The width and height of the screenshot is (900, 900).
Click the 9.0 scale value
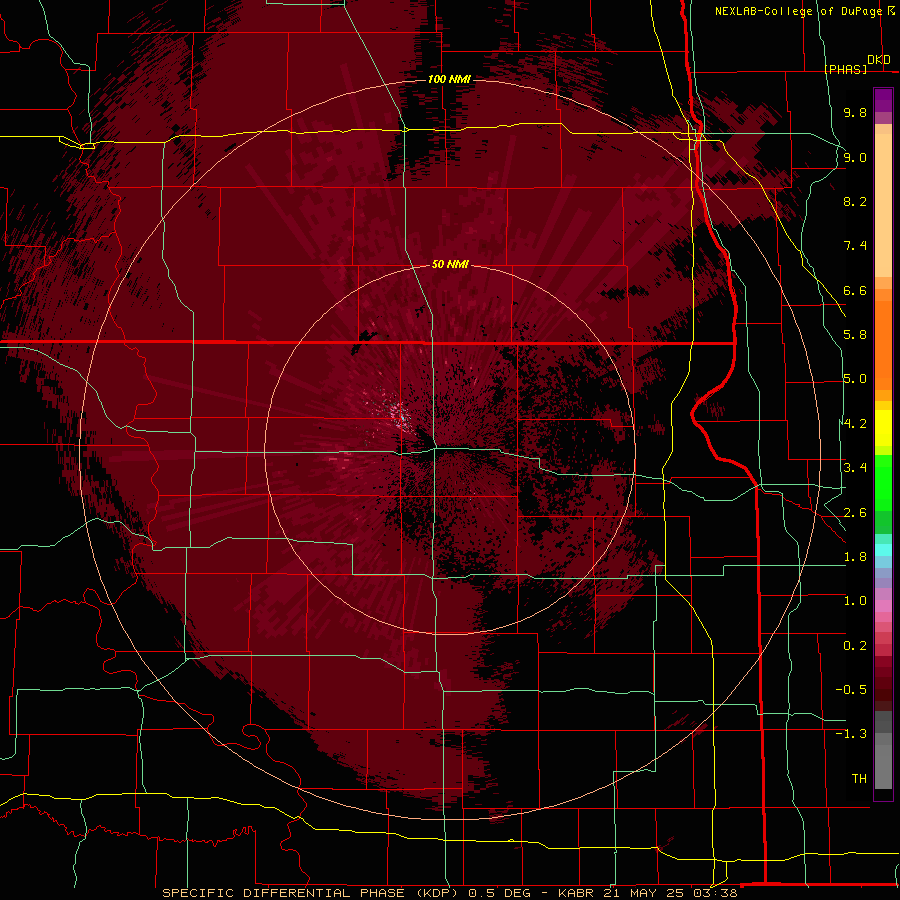(x=855, y=157)
